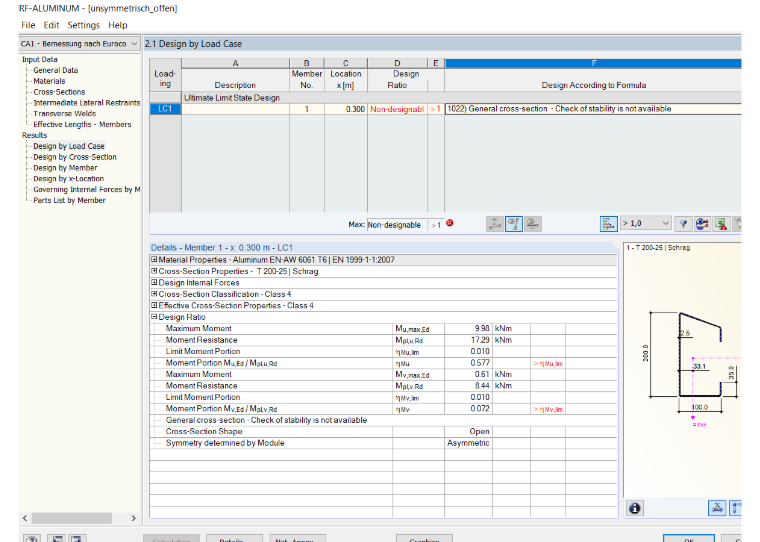Viewport: 760px width, 542px height.
Task: Click column header A above Description
Action: coord(235,63)
